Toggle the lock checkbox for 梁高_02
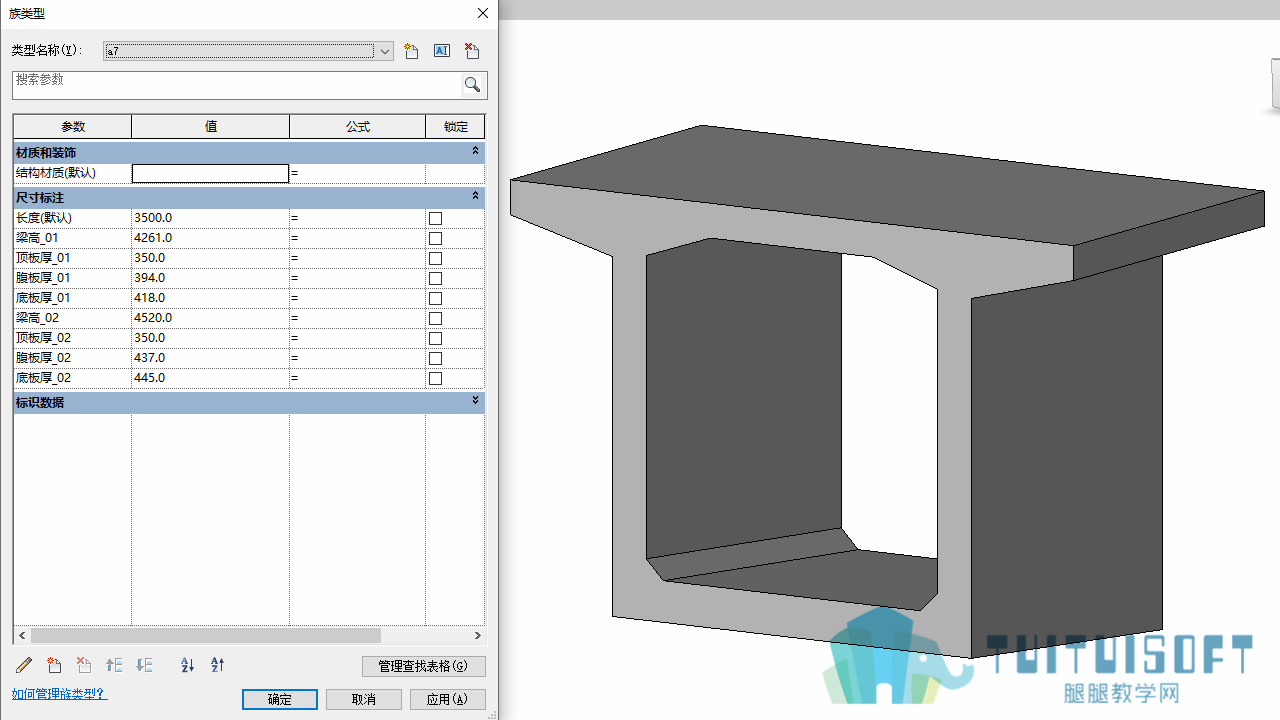Screen dimensions: 1280x720 [x=435, y=318]
